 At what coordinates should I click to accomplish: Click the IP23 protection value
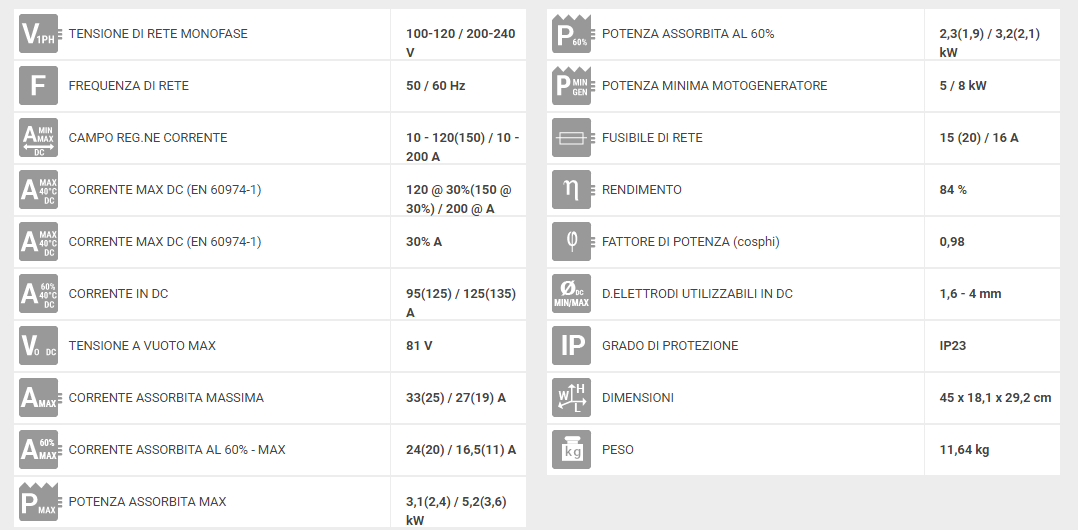(953, 346)
